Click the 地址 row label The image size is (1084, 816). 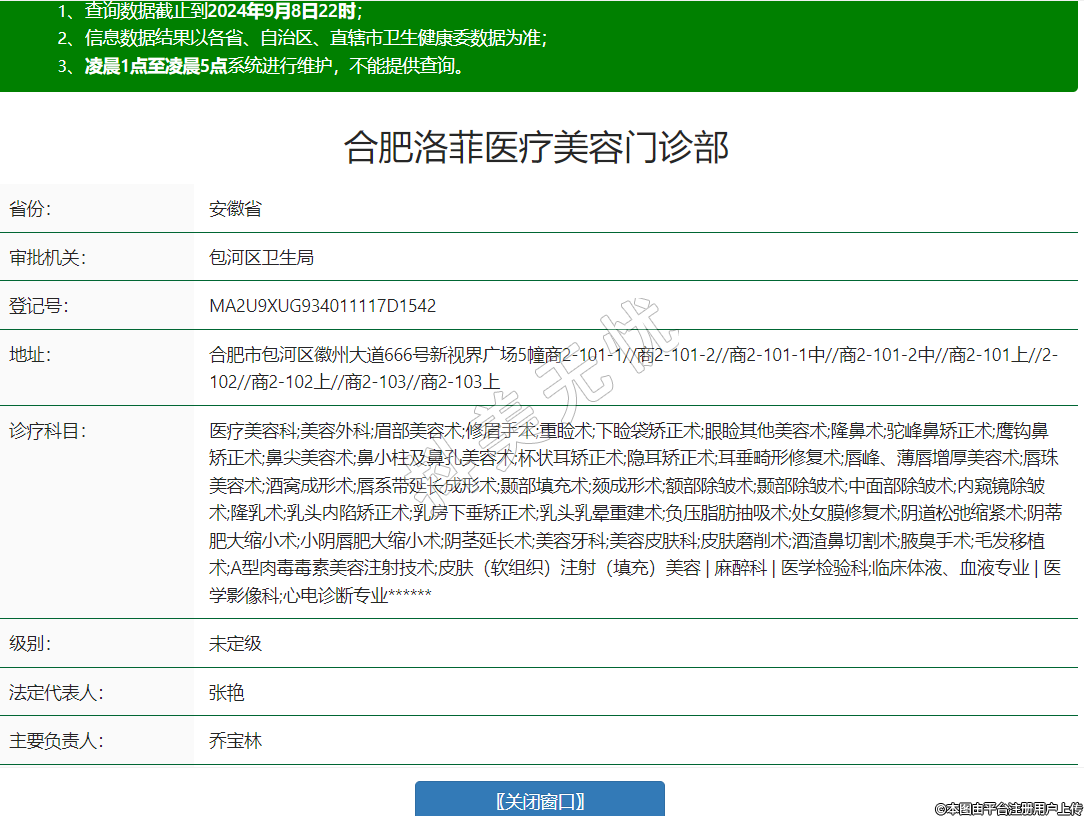[x=30, y=354]
